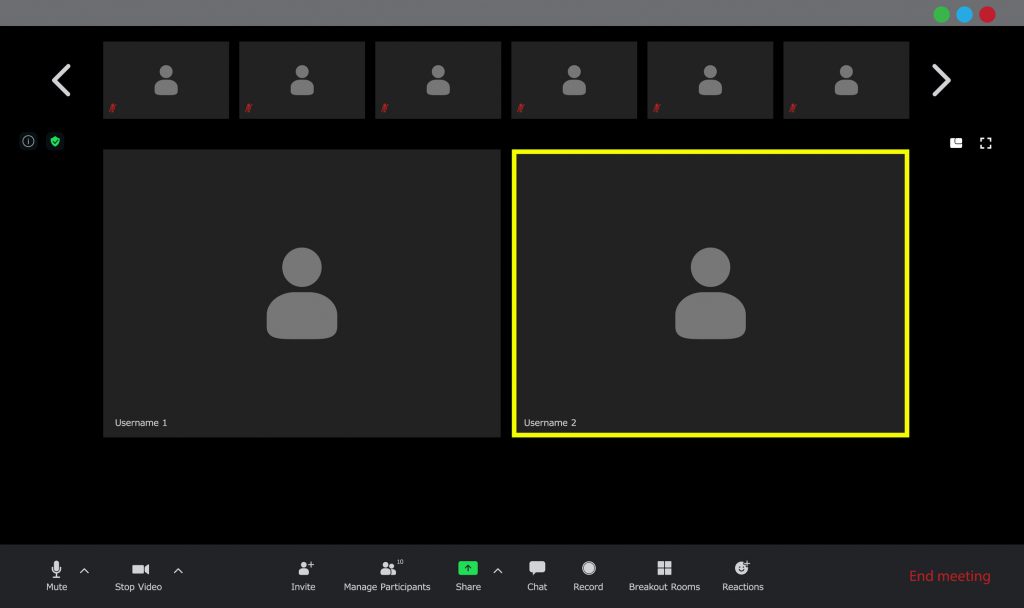Enter fullscreen mode

click(x=986, y=142)
